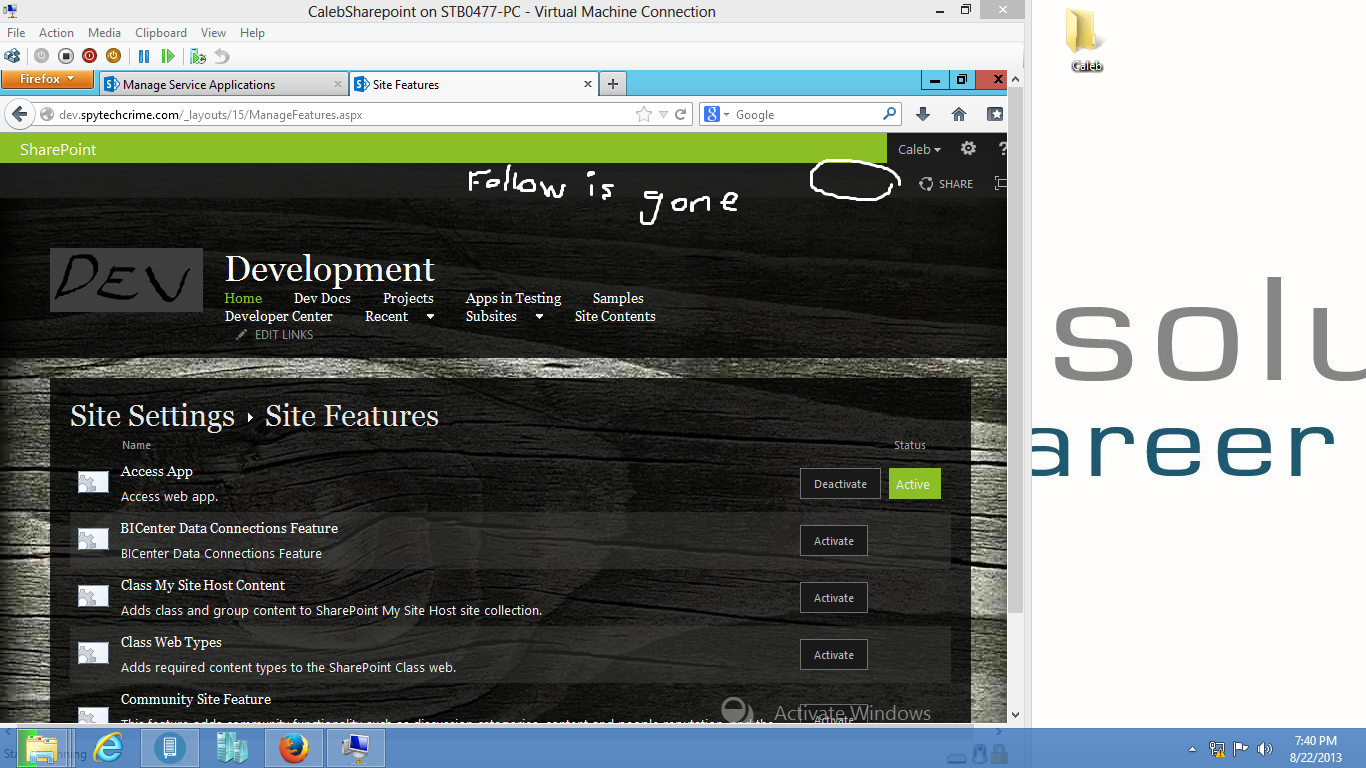The image size is (1366, 768).
Task: Shut down the VM using red icon
Action: click(89, 56)
